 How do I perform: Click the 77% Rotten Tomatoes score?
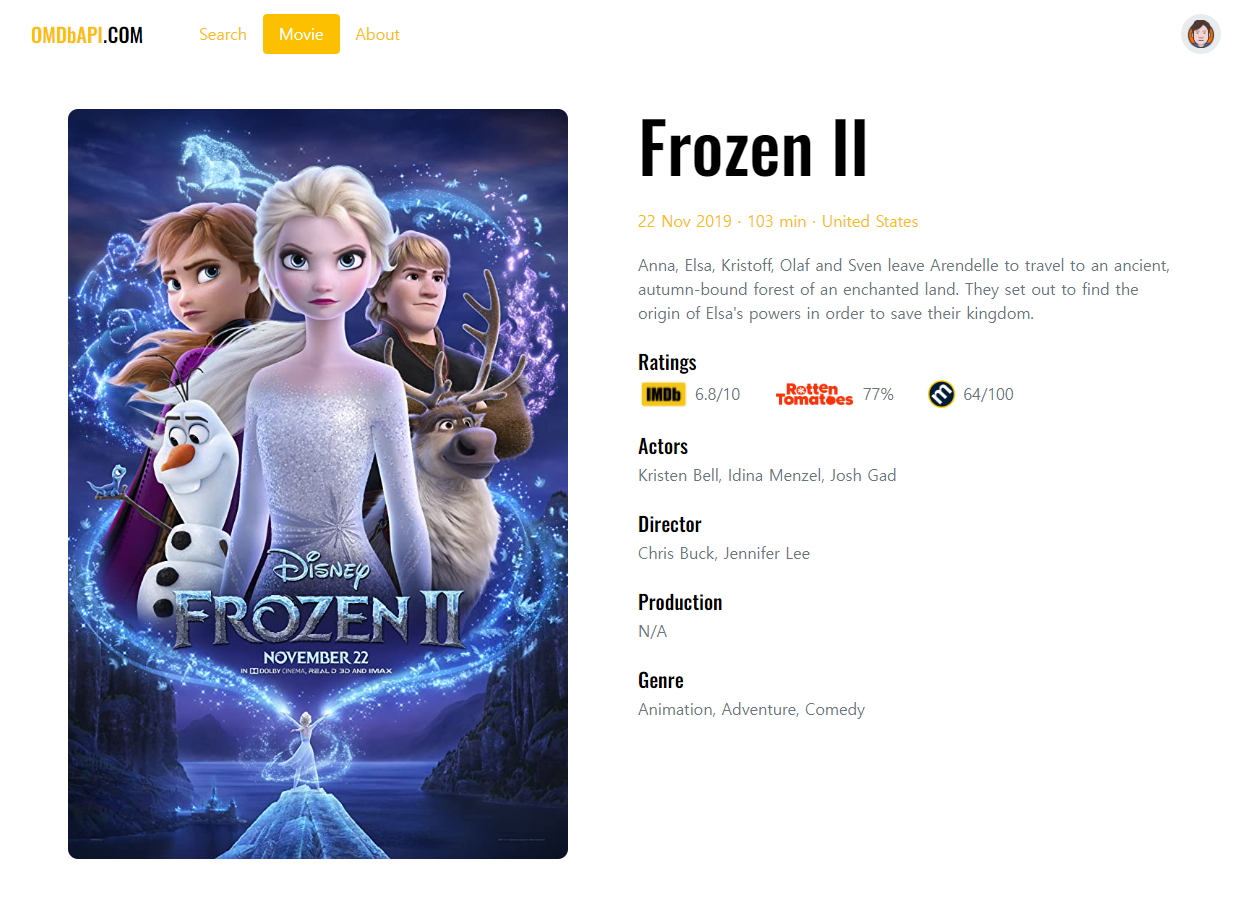point(878,394)
